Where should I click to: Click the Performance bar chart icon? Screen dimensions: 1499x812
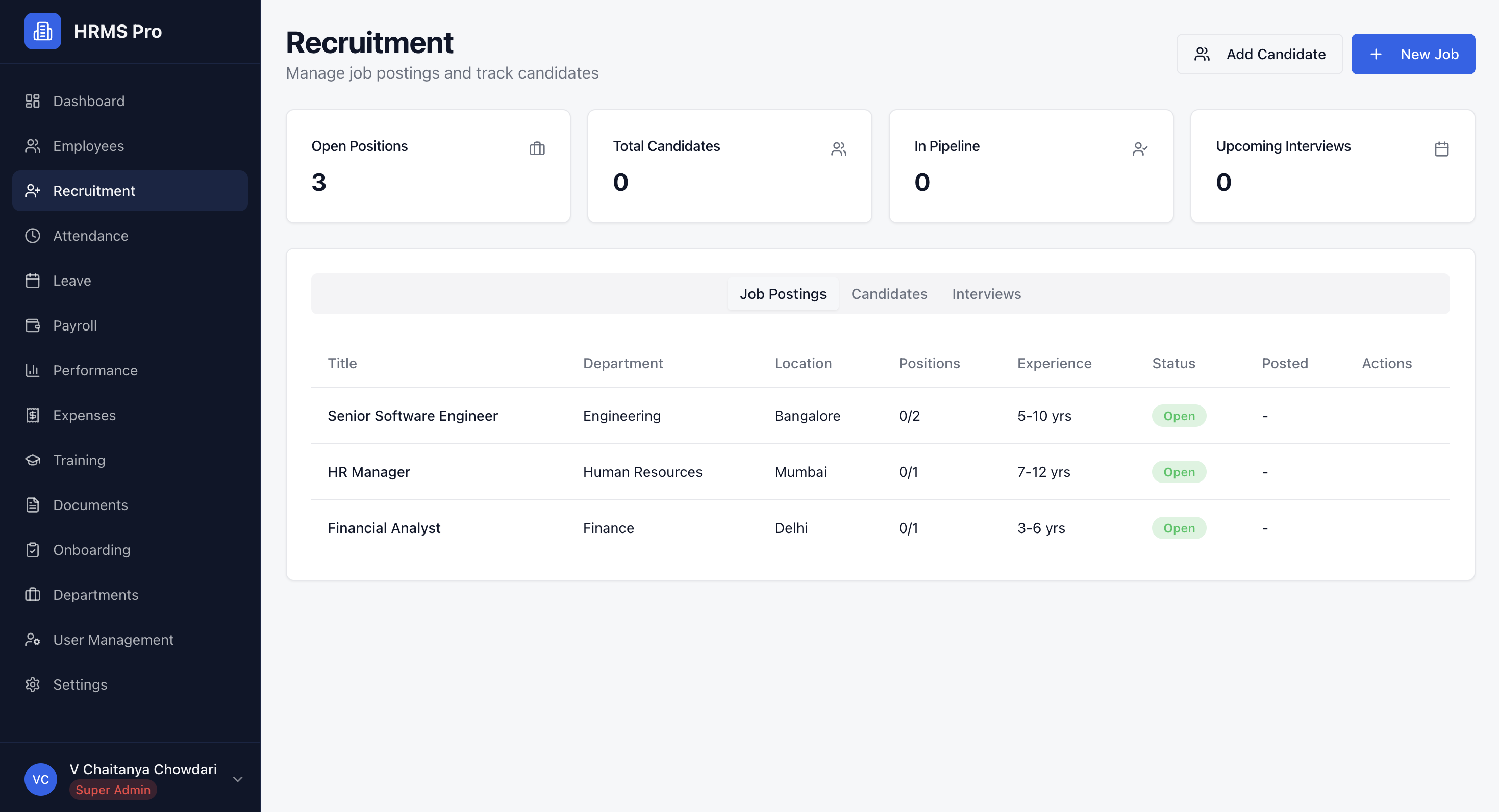pyautogui.click(x=33, y=370)
